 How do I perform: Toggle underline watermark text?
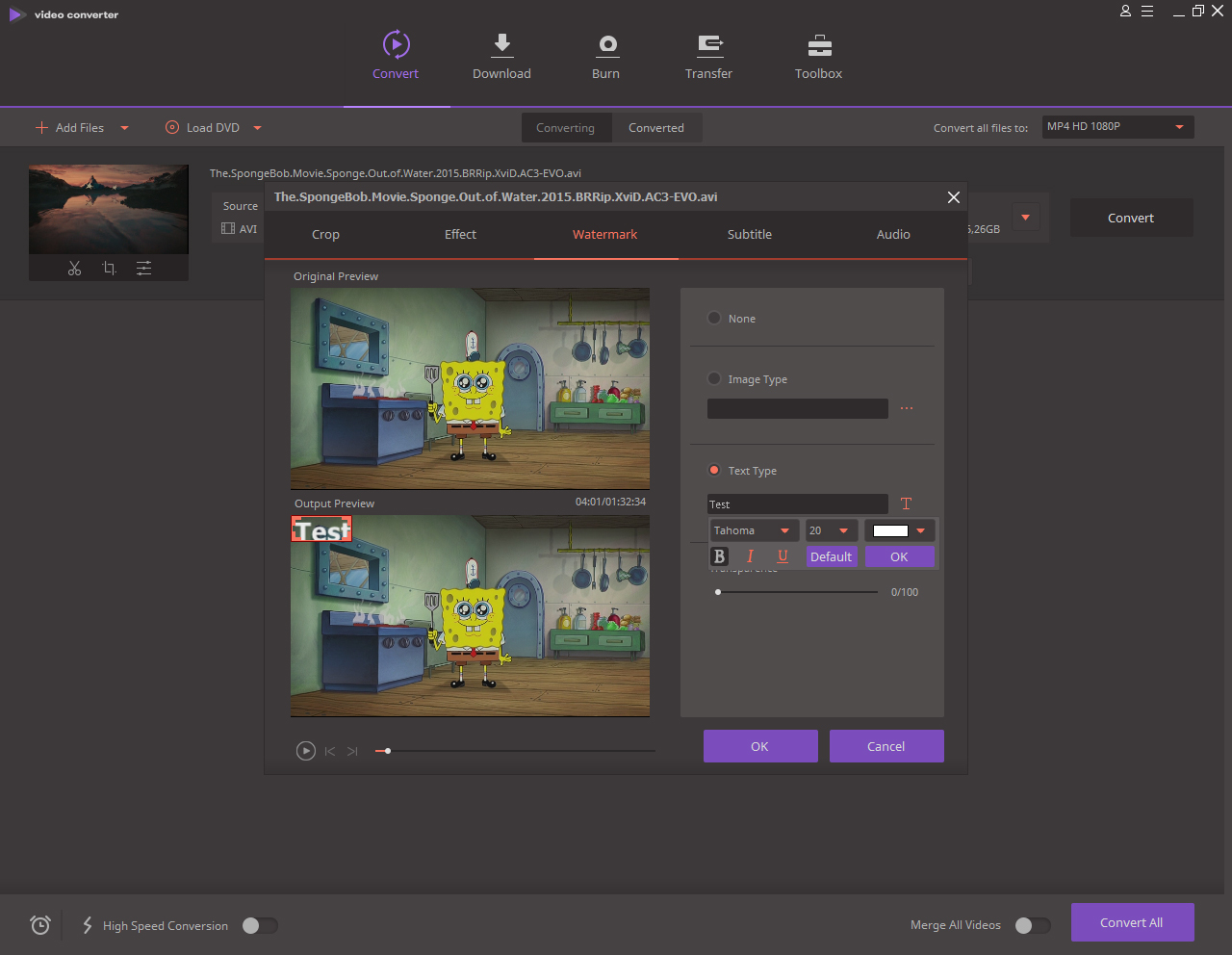(x=783, y=556)
